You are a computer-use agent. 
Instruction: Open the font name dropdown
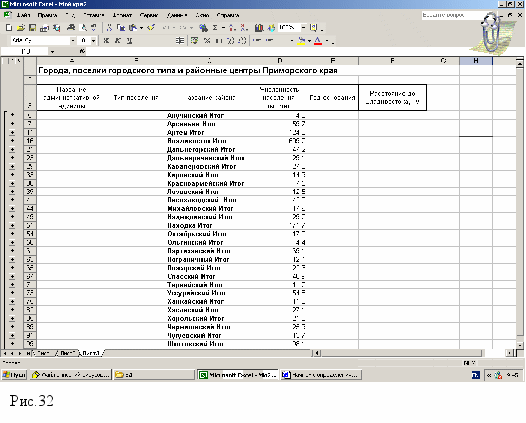[x=73, y=41]
